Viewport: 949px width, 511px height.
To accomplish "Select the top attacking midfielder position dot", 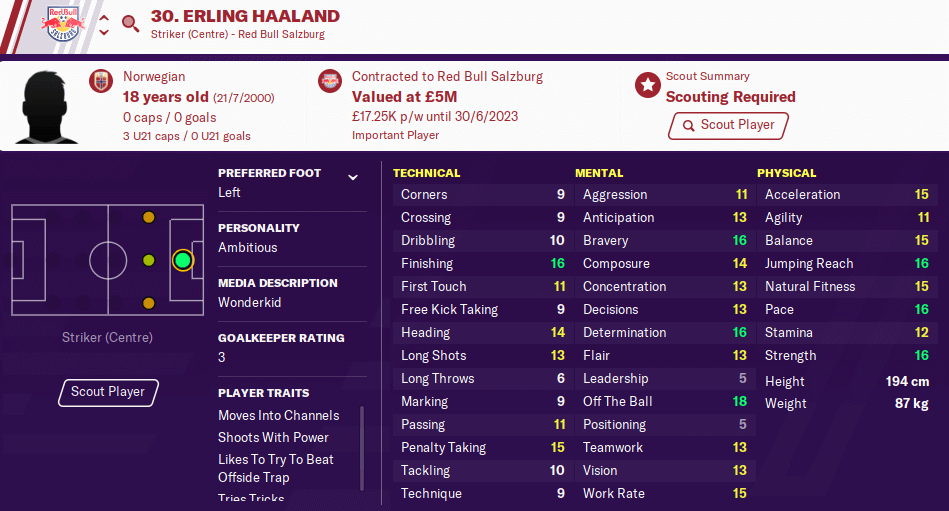I will click(x=148, y=217).
